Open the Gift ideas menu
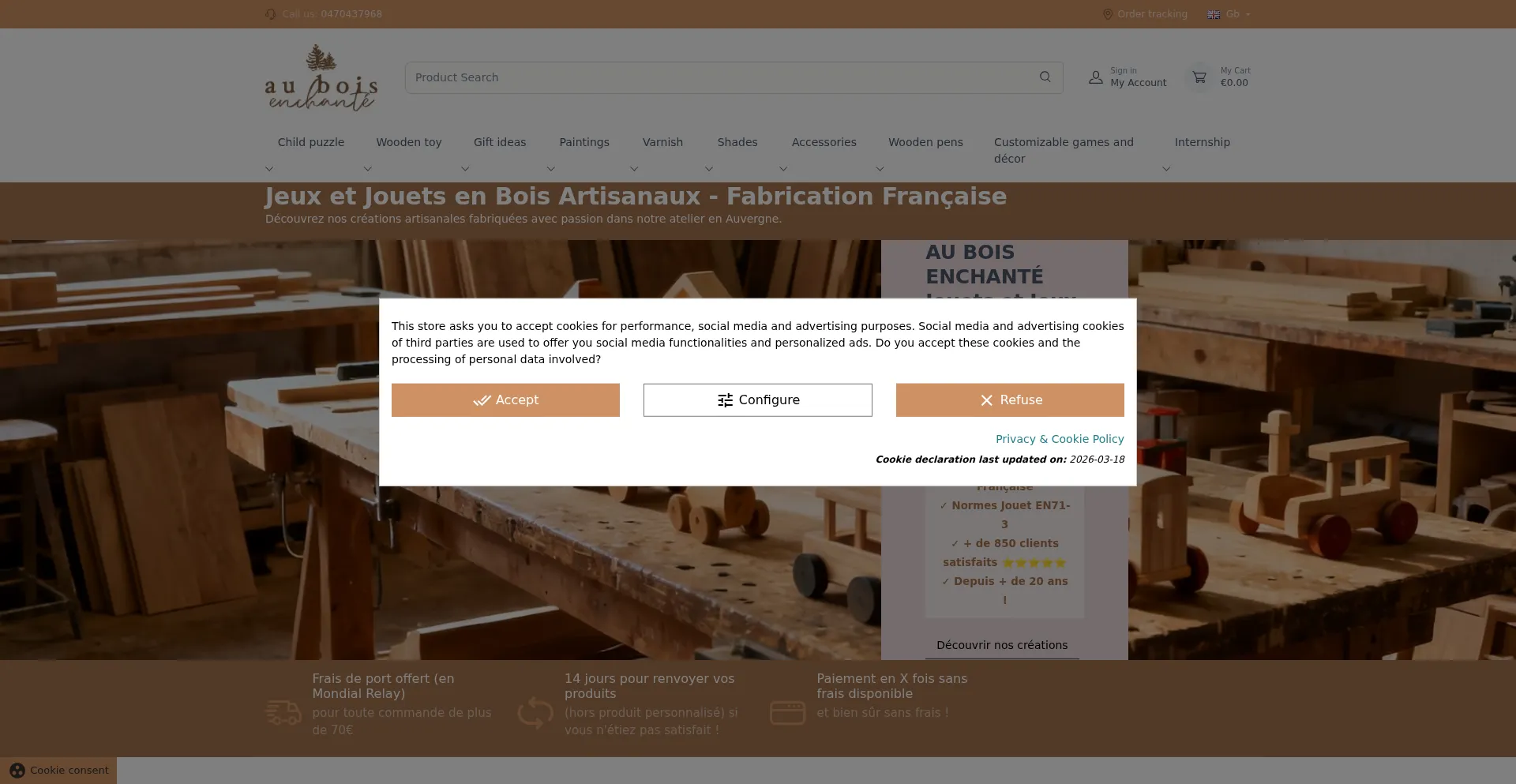 (500, 142)
